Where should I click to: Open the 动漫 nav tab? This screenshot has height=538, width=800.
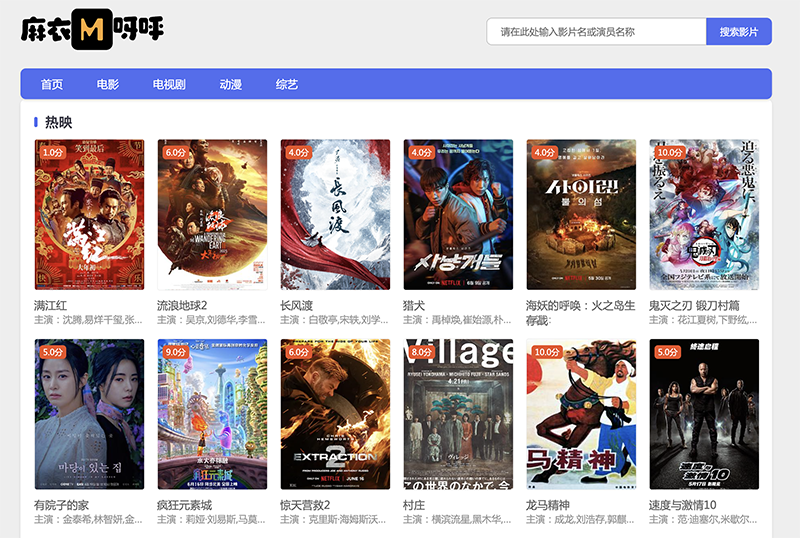pos(231,84)
